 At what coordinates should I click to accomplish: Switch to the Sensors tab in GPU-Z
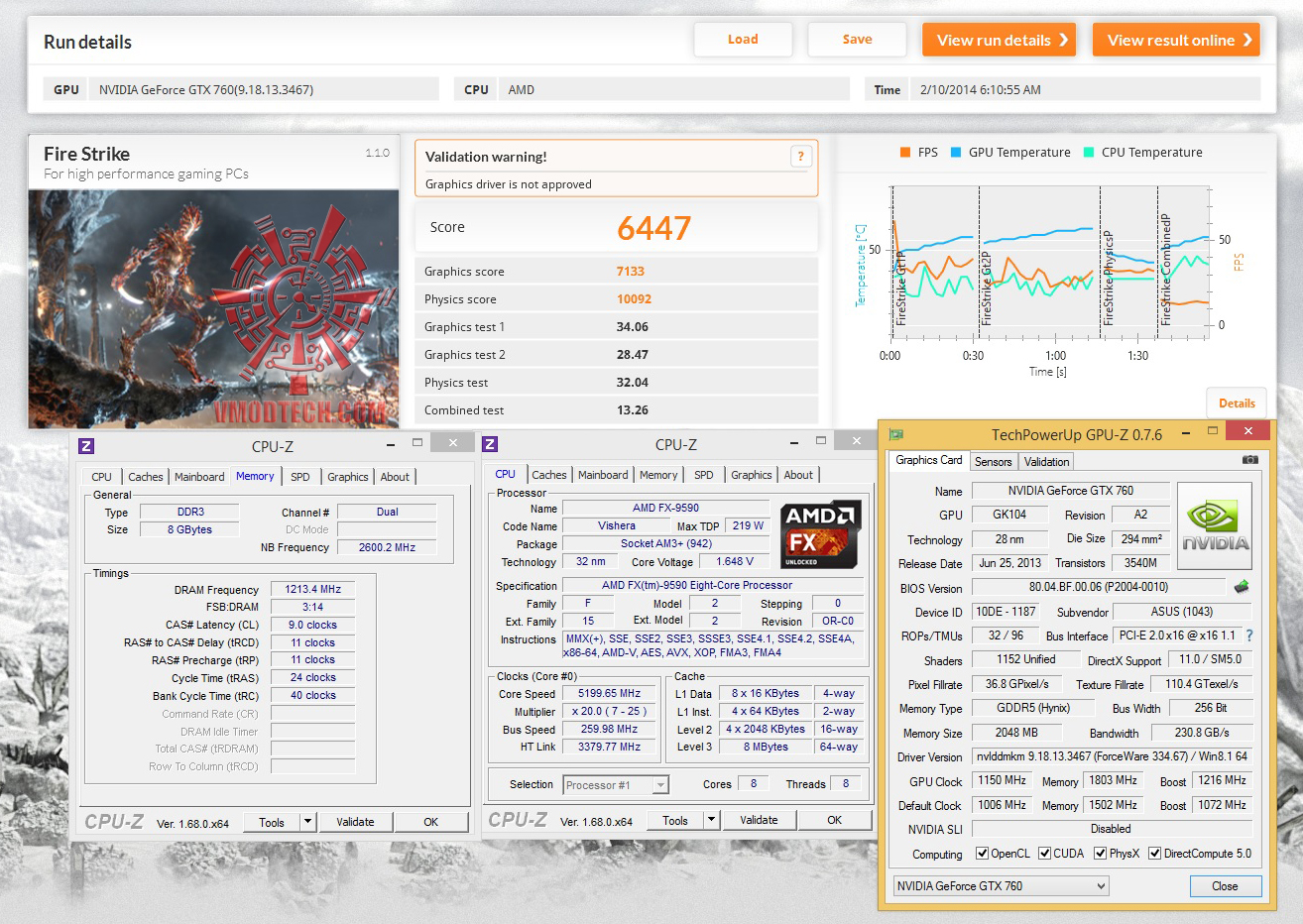(993, 462)
